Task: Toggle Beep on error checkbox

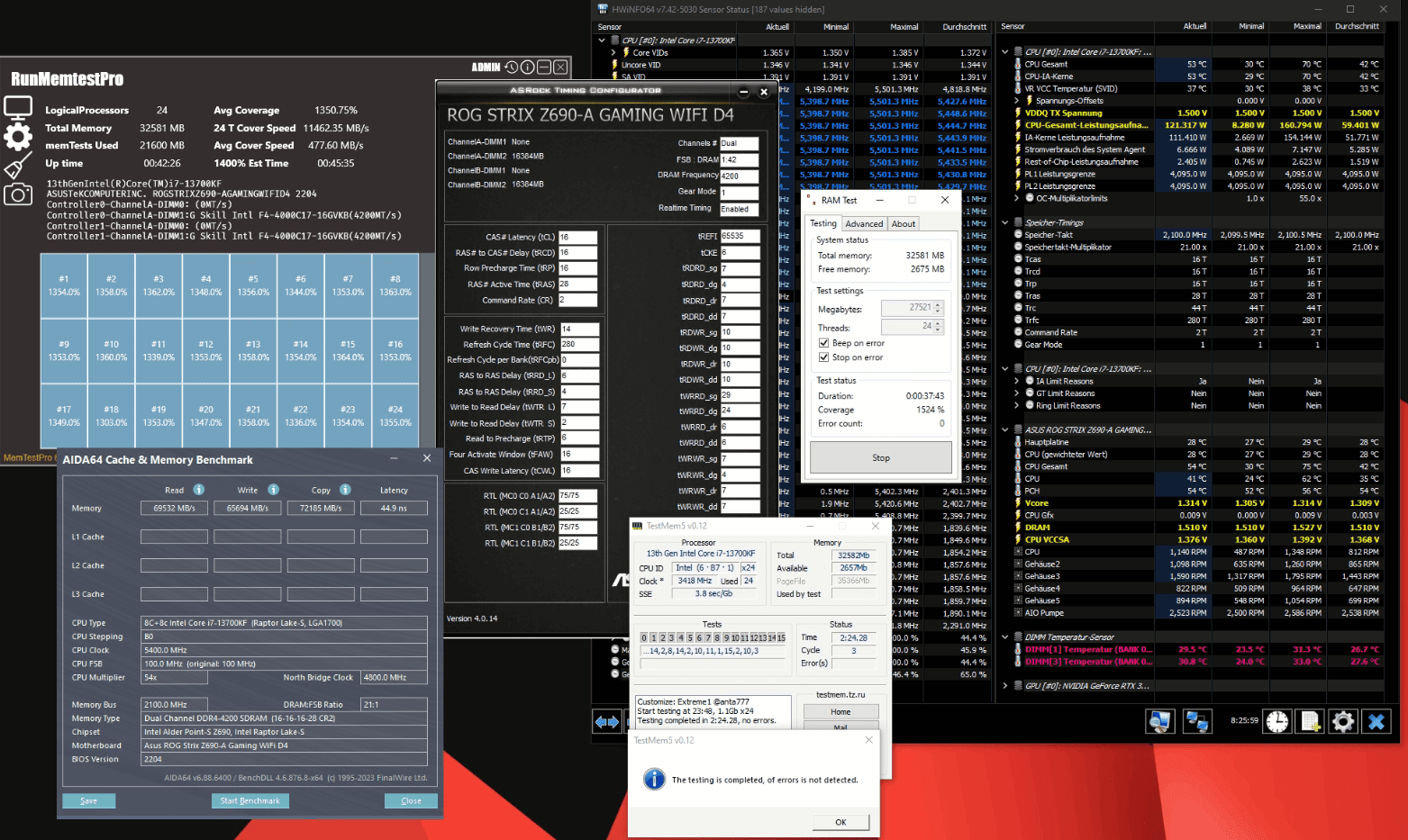Action: coord(823,343)
